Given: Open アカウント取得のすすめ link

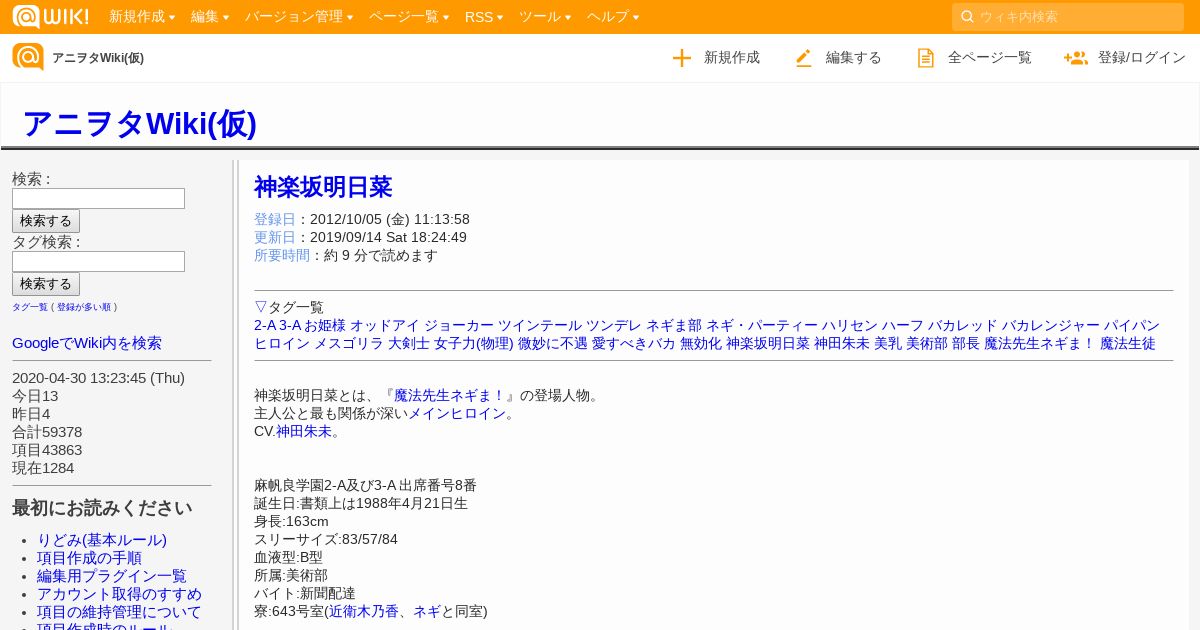Looking at the screenshot, I should point(119,594).
